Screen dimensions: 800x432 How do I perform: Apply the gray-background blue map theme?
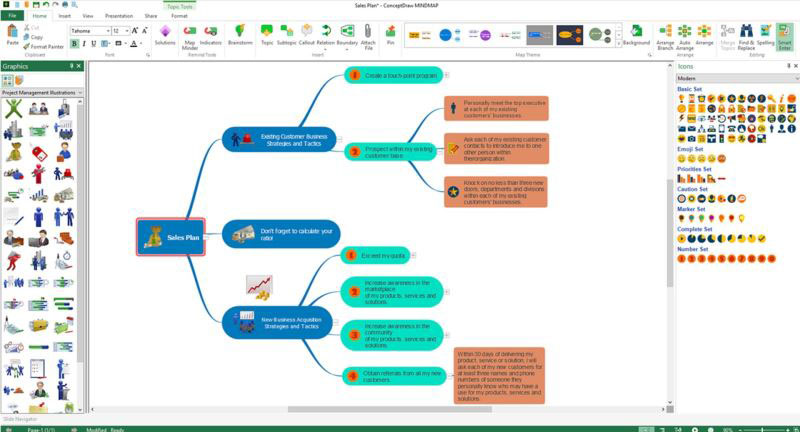[x=540, y=35]
